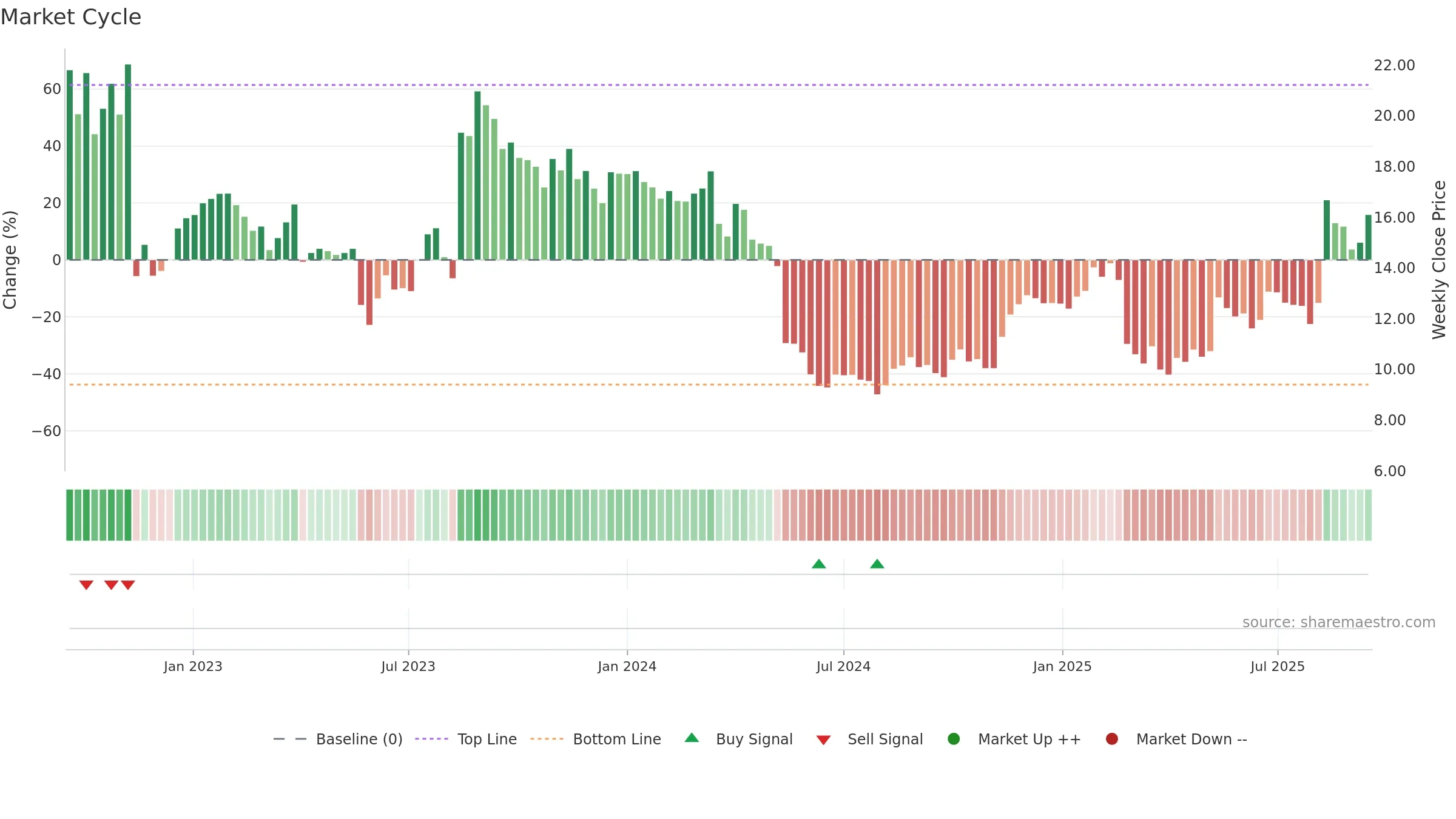1456x819 pixels.
Task: Toggle the Bottom Line legend entry
Action: pos(596,739)
